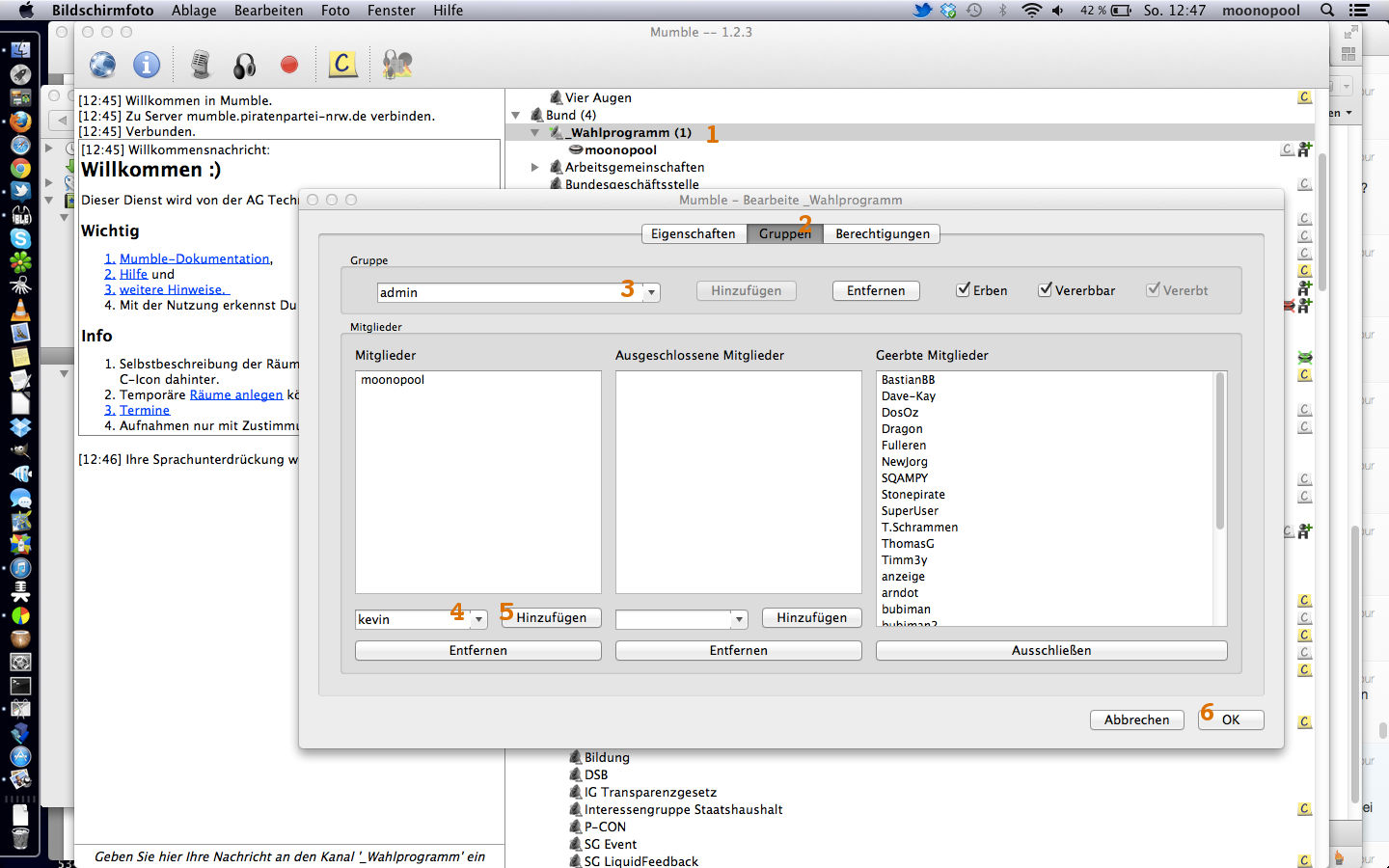Open the Fenster menu

(391, 11)
